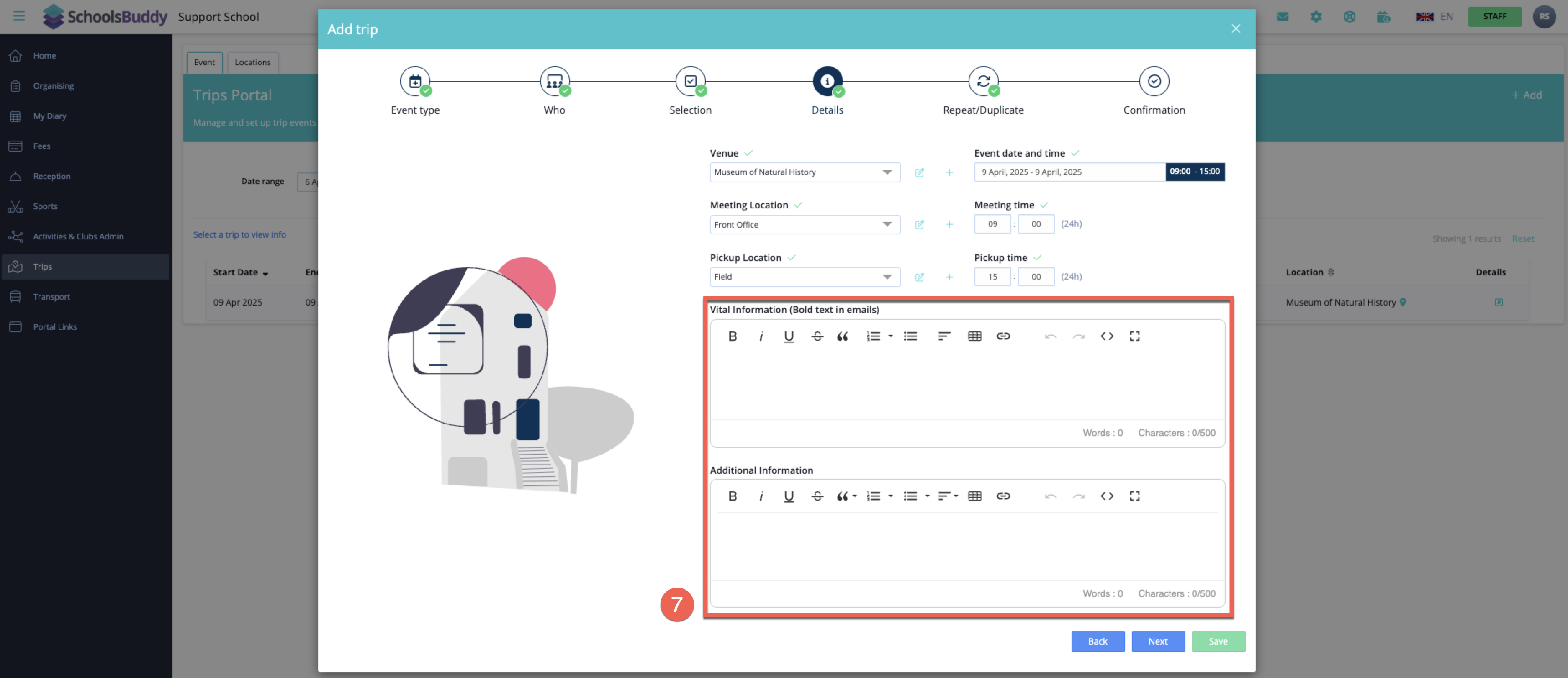Expand the Additional Information editor to fullscreen
1568x678 pixels.
click(x=1135, y=496)
